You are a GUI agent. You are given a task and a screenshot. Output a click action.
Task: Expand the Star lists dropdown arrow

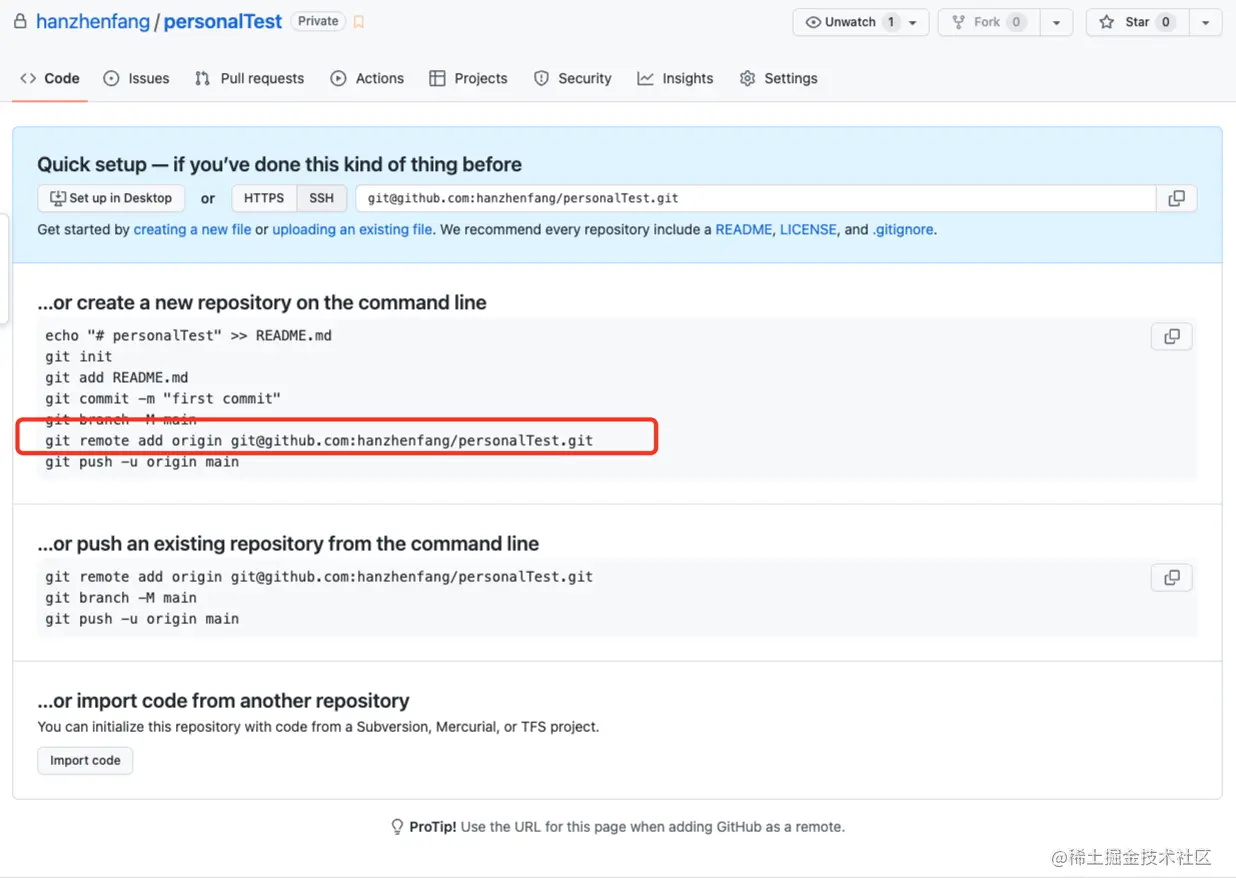point(1205,22)
